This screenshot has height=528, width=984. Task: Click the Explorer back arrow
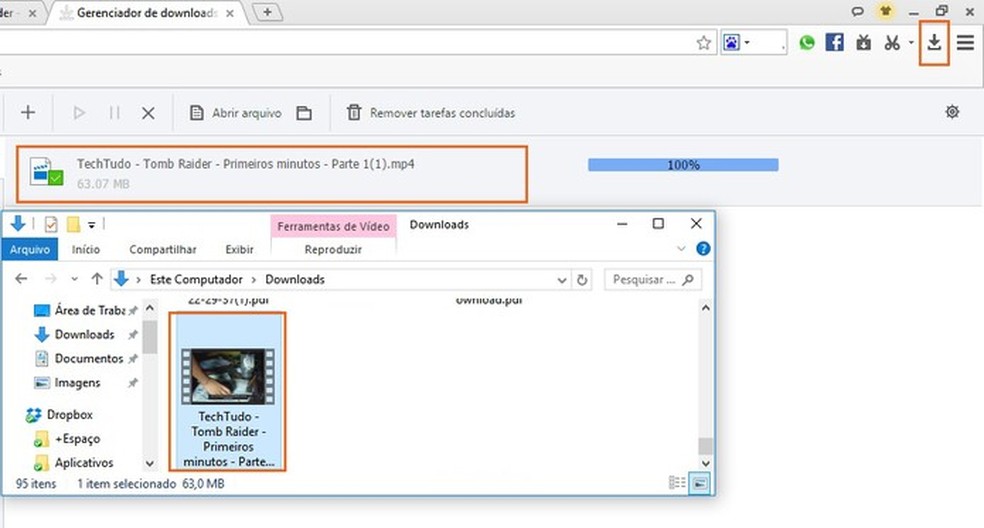tap(21, 279)
